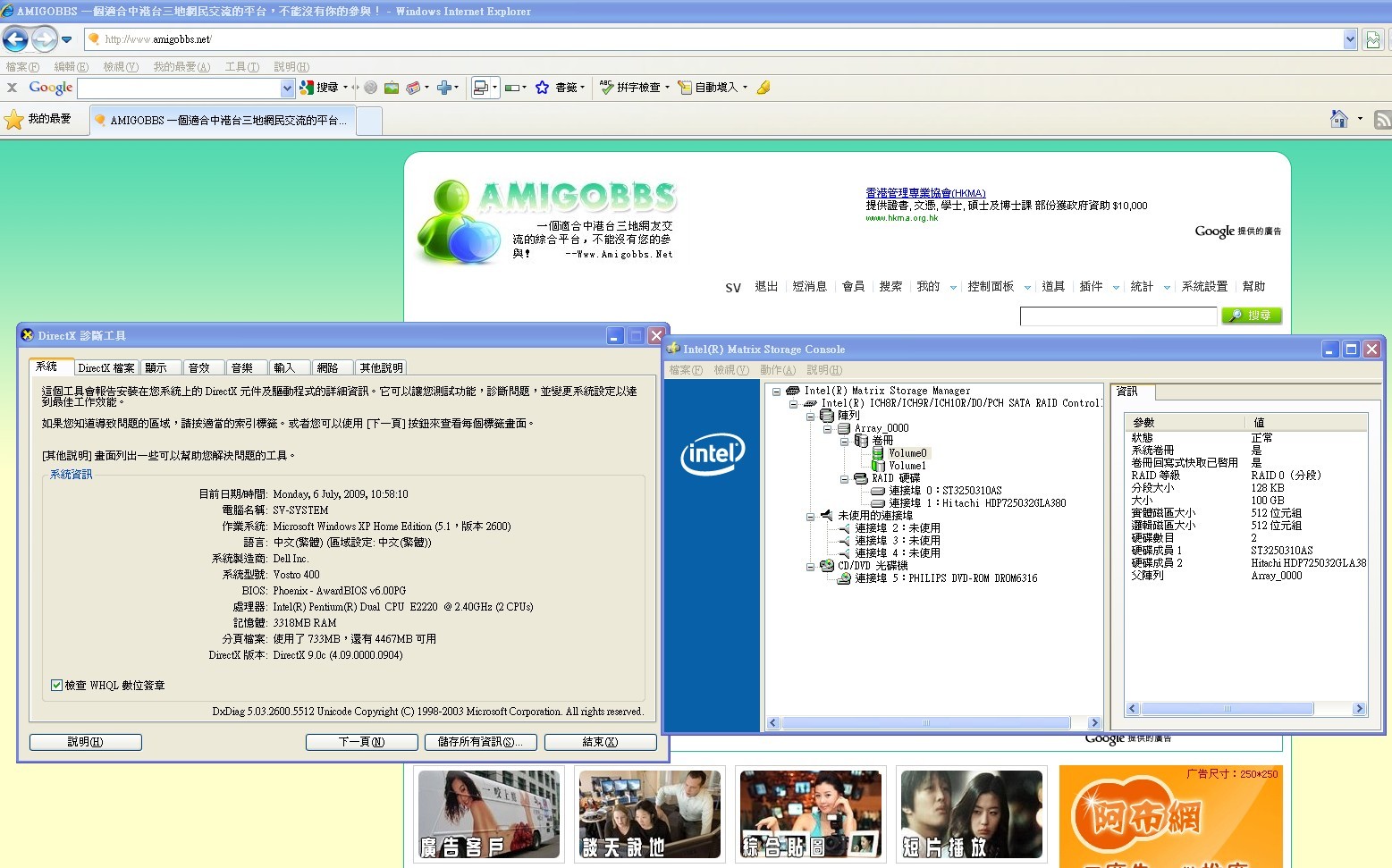Viewport: 1392px width, 868px height.
Task: Switch to the 顯示 tab in DxDiag
Action: (x=156, y=368)
